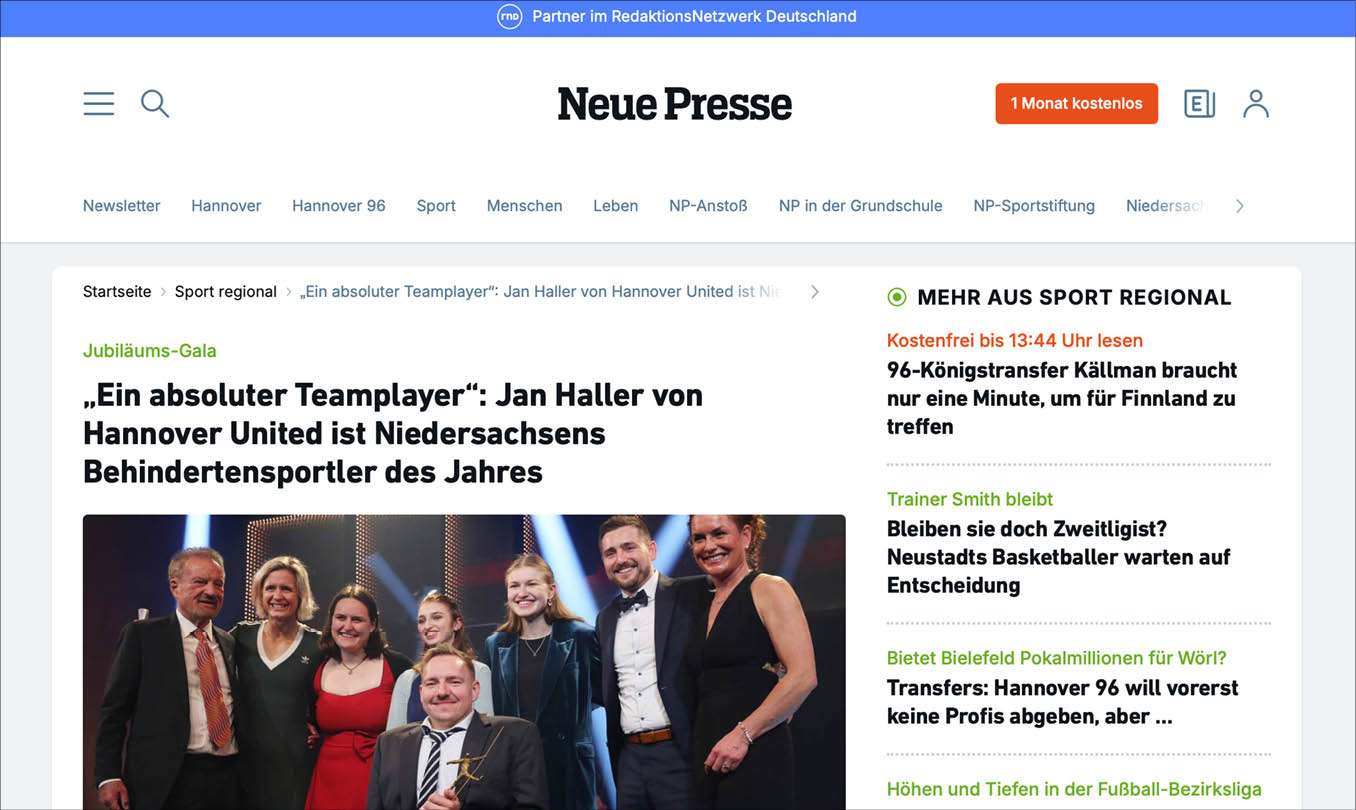
Task: Open the Sport regional breadcrumb link
Action: pos(225,291)
